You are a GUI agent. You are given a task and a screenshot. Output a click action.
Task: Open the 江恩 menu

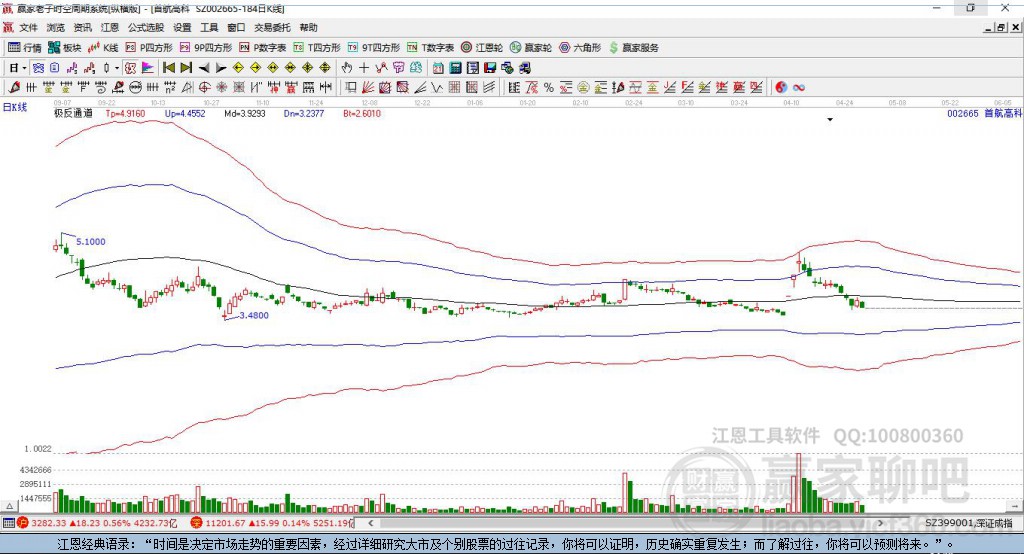point(110,27)
